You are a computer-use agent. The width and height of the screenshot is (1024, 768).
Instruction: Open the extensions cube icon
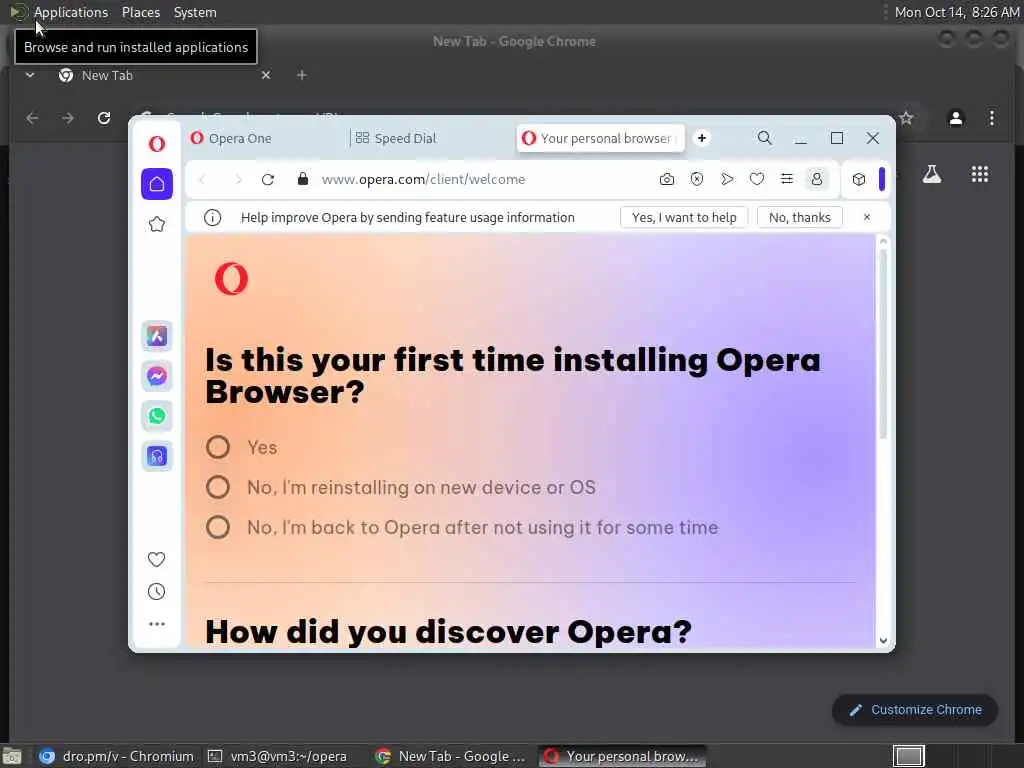(859, 179)
